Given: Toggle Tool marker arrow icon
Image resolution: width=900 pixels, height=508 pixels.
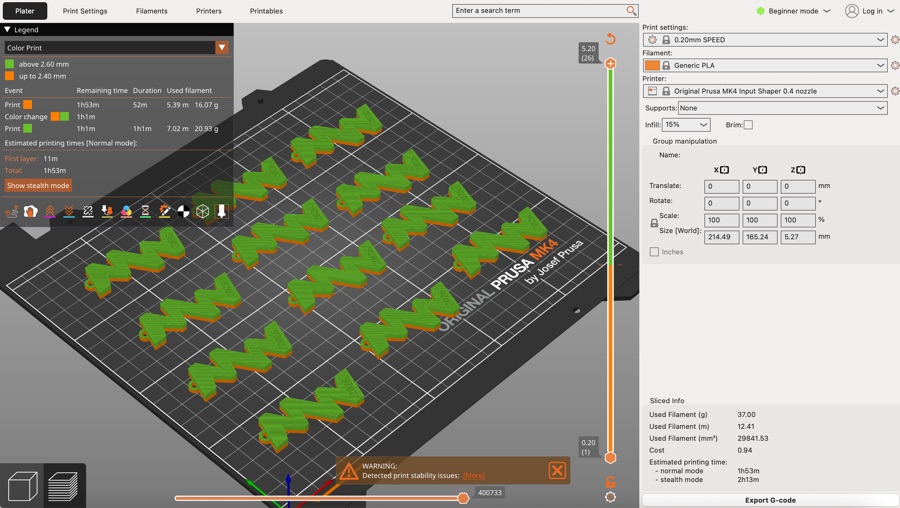Looking at the screenshot, I should pos(222,212).
